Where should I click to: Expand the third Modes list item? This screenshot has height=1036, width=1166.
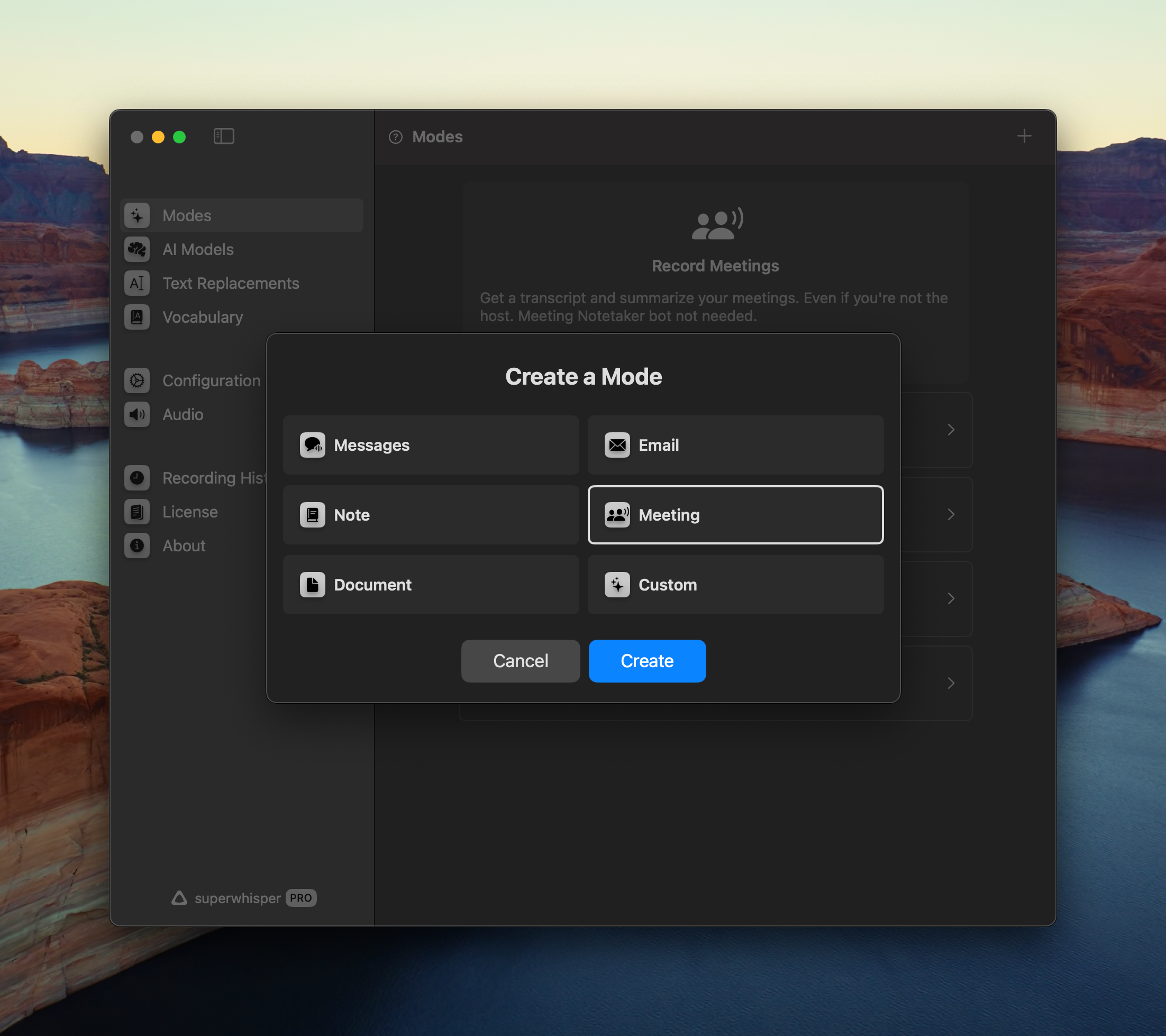click(x=951, y=598)
